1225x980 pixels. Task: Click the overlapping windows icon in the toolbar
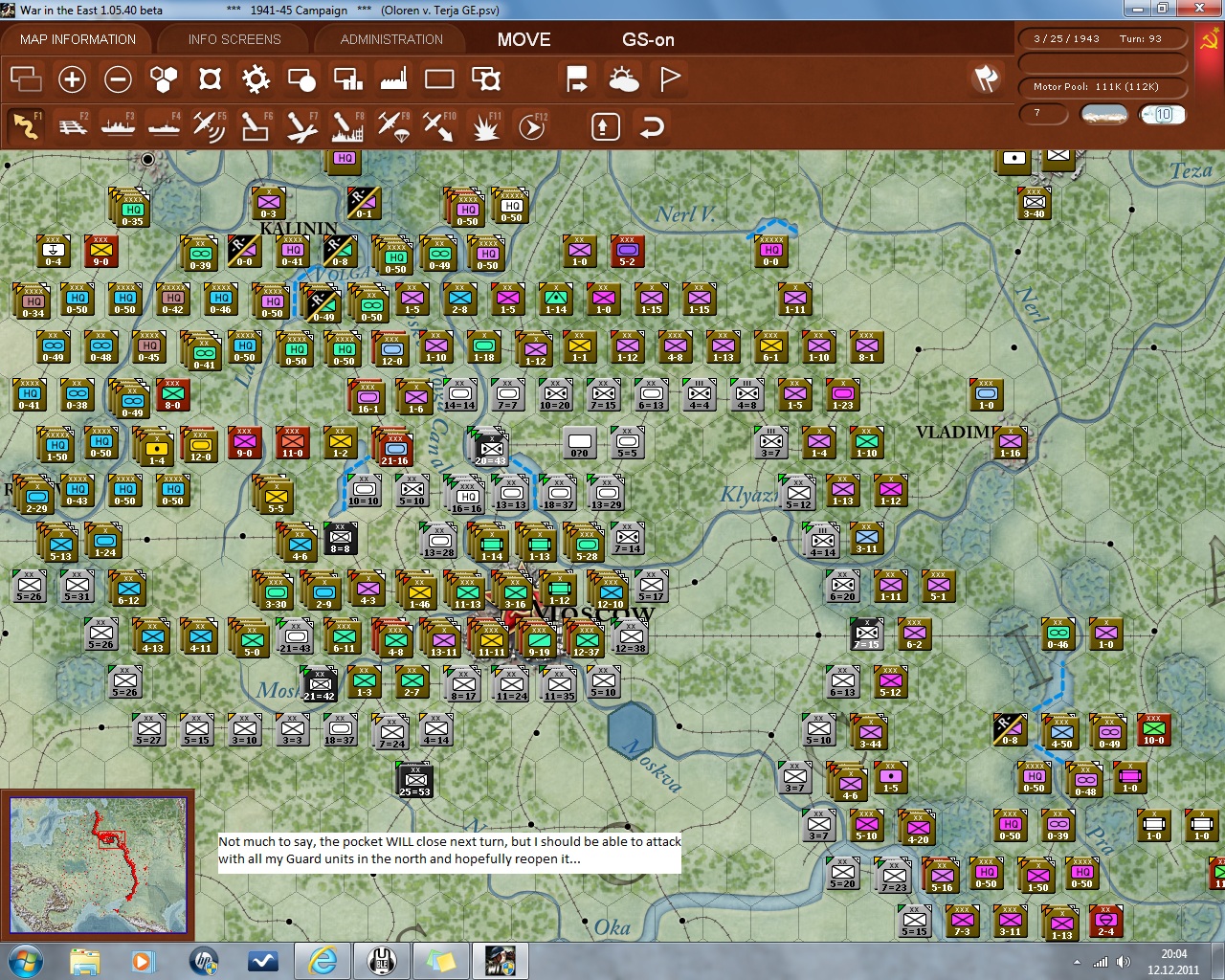[26, 78]
